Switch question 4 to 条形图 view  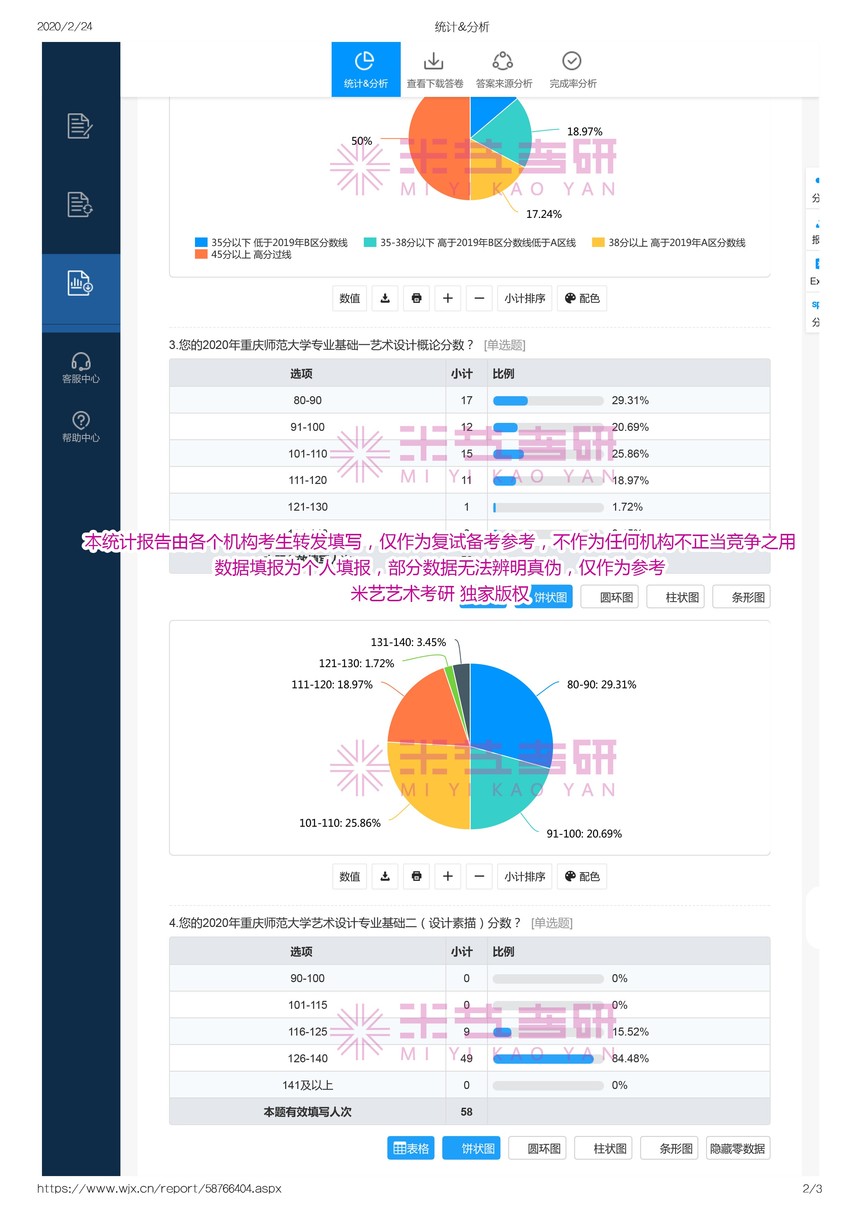[x=669, y=1149]
